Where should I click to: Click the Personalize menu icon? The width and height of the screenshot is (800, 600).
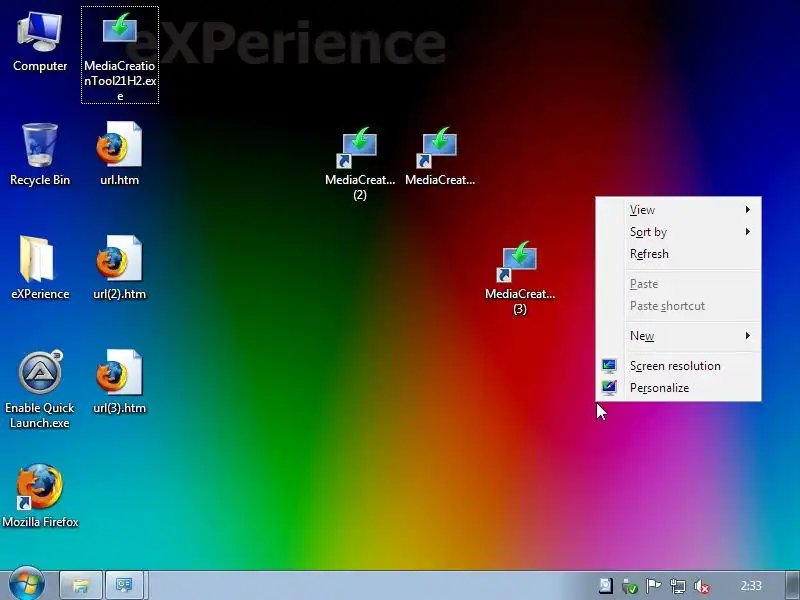tap(609, 388)
